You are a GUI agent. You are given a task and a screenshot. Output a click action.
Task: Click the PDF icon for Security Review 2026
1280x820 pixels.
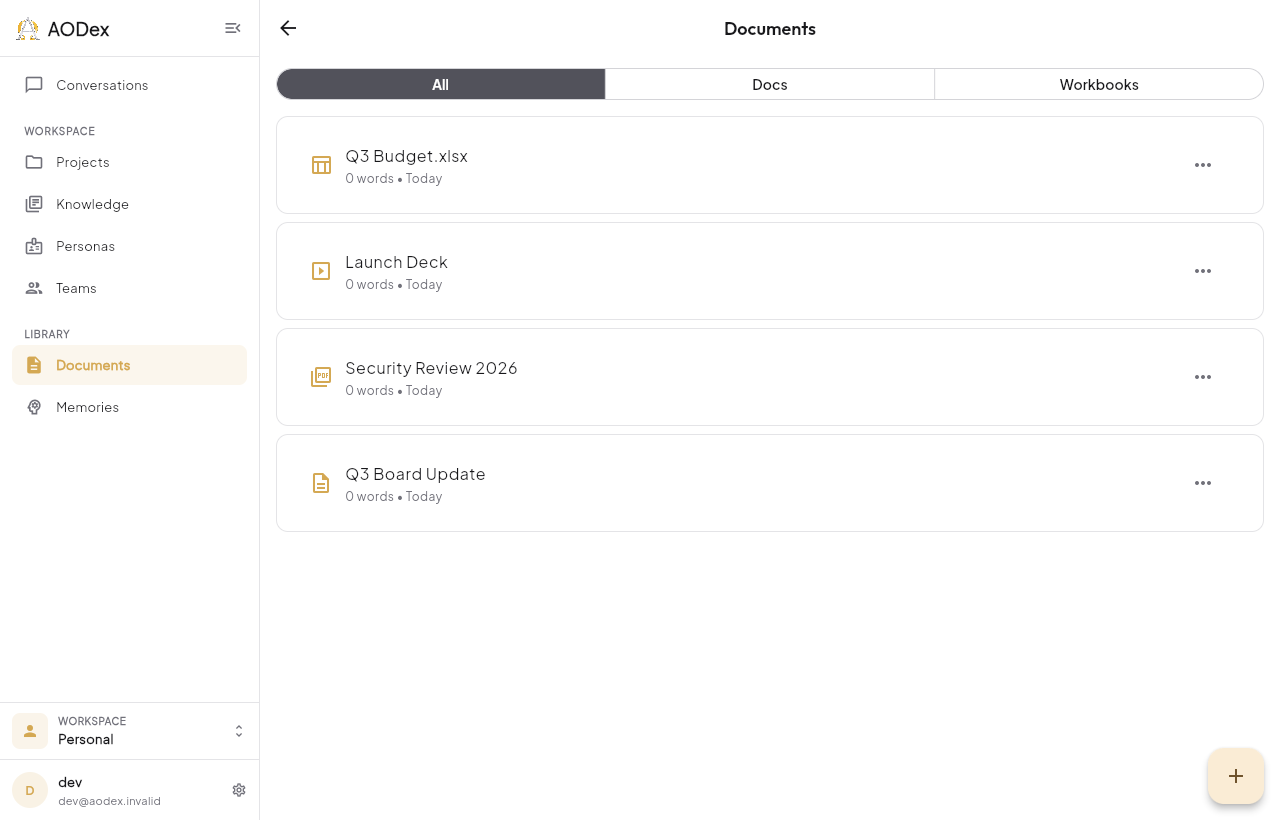click(x=321, y=377)
